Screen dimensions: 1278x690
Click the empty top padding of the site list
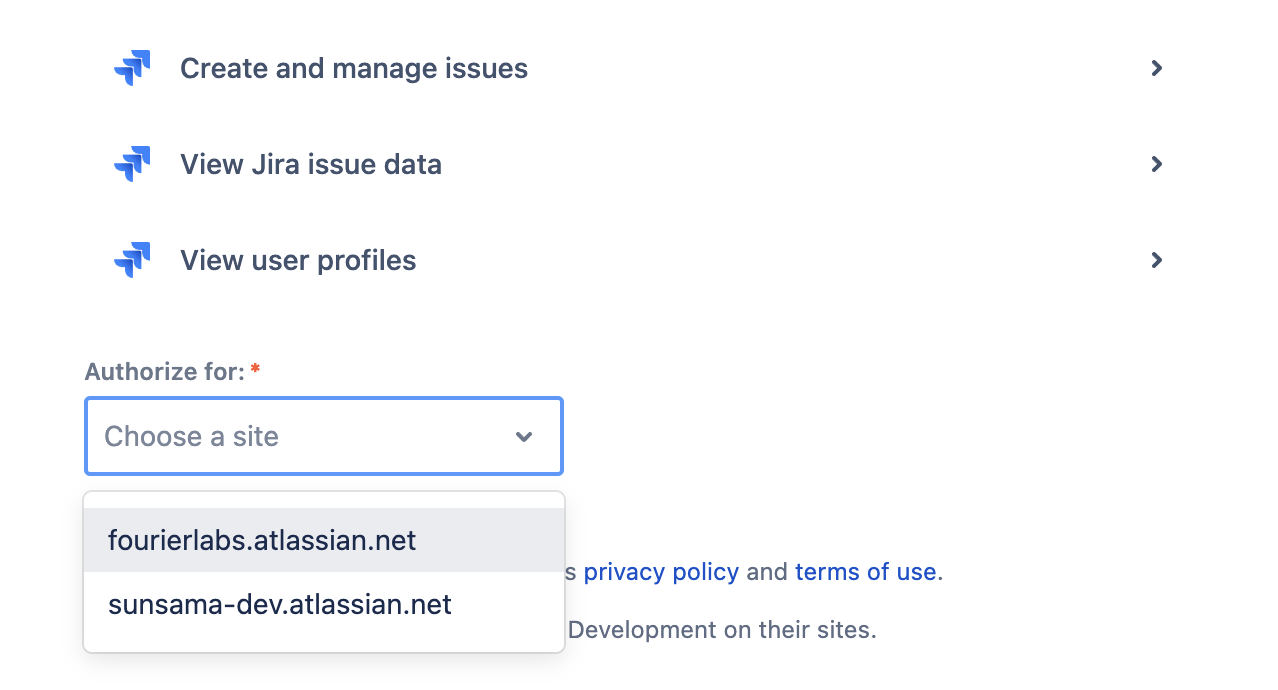pos(324,500)
